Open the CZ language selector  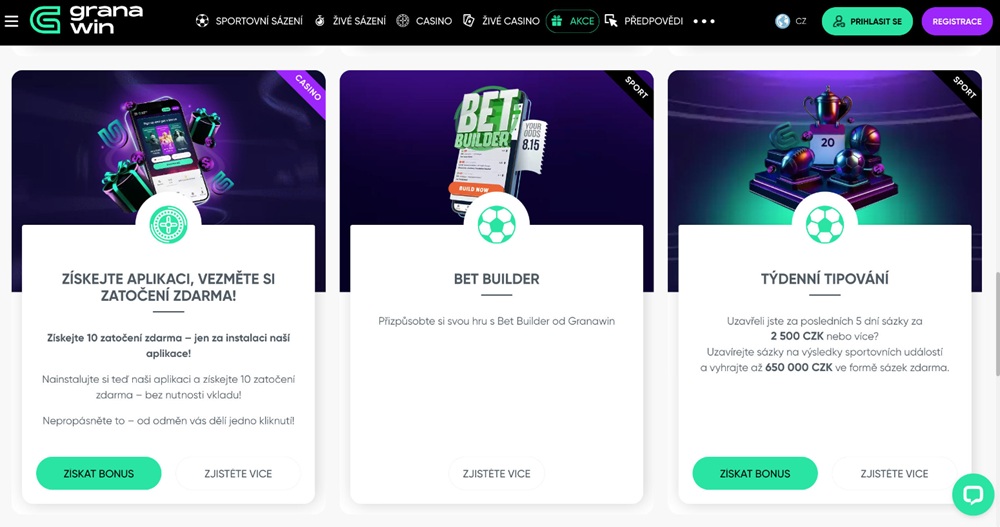point(791,21)
